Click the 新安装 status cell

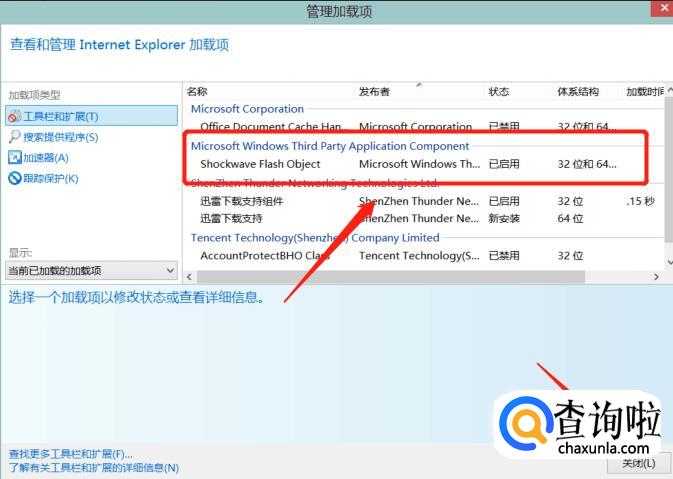[504, 218]
